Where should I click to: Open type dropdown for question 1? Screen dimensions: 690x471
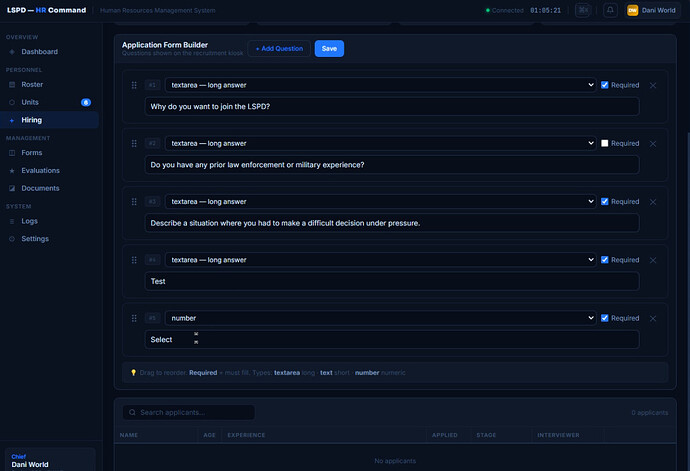381,85
